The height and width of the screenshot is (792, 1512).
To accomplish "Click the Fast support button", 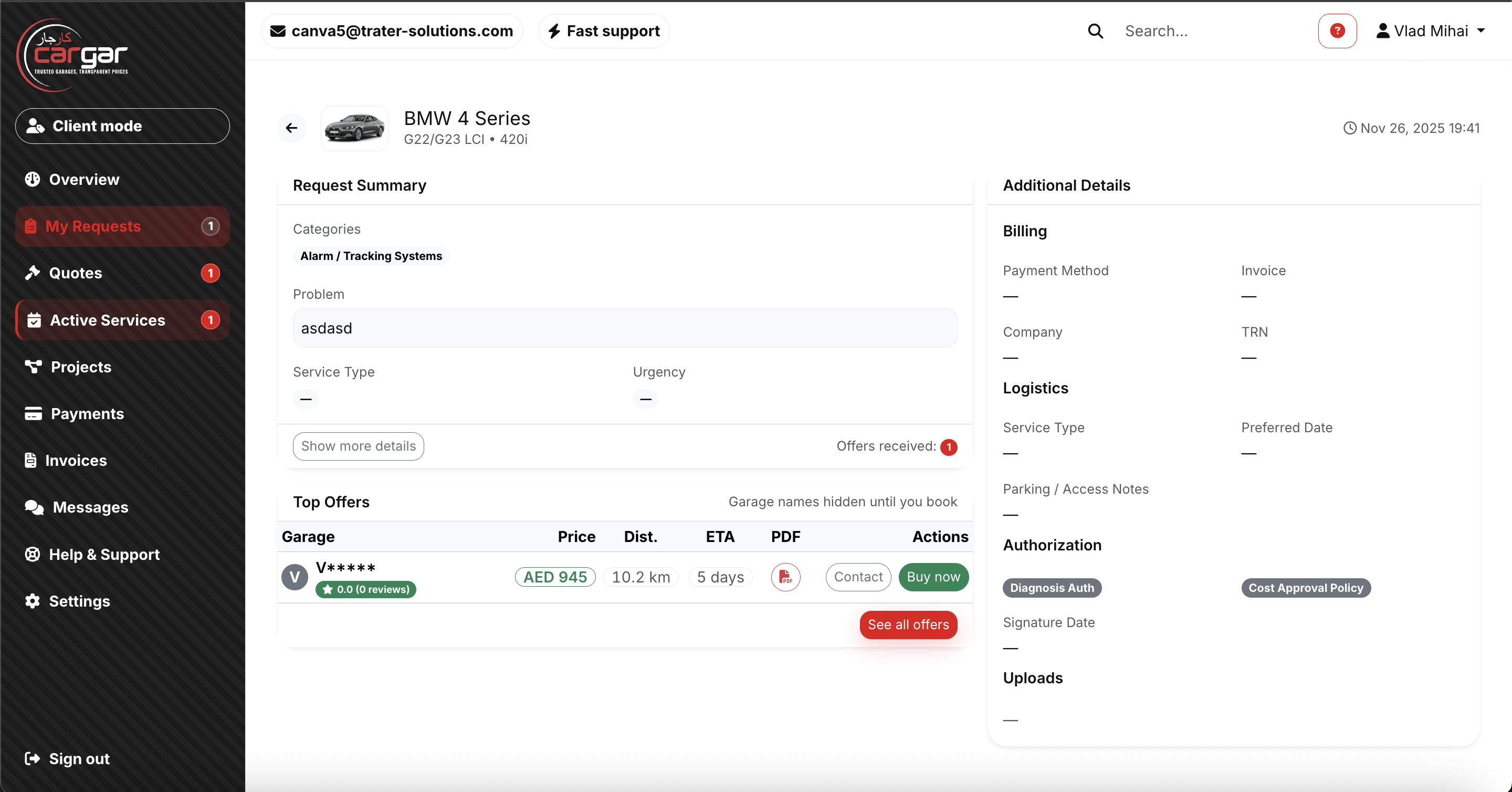I will (604, 31).
